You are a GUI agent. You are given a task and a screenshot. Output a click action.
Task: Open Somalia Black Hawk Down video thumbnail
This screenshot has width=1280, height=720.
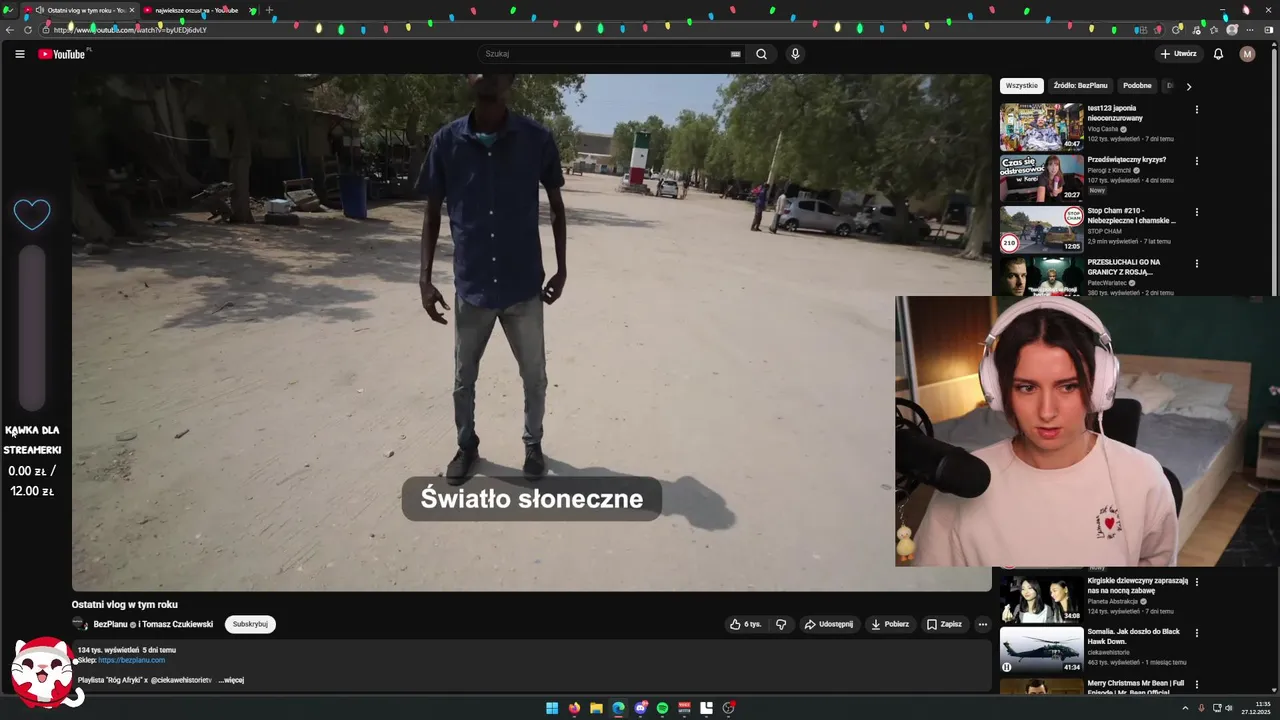(1041, 650)
